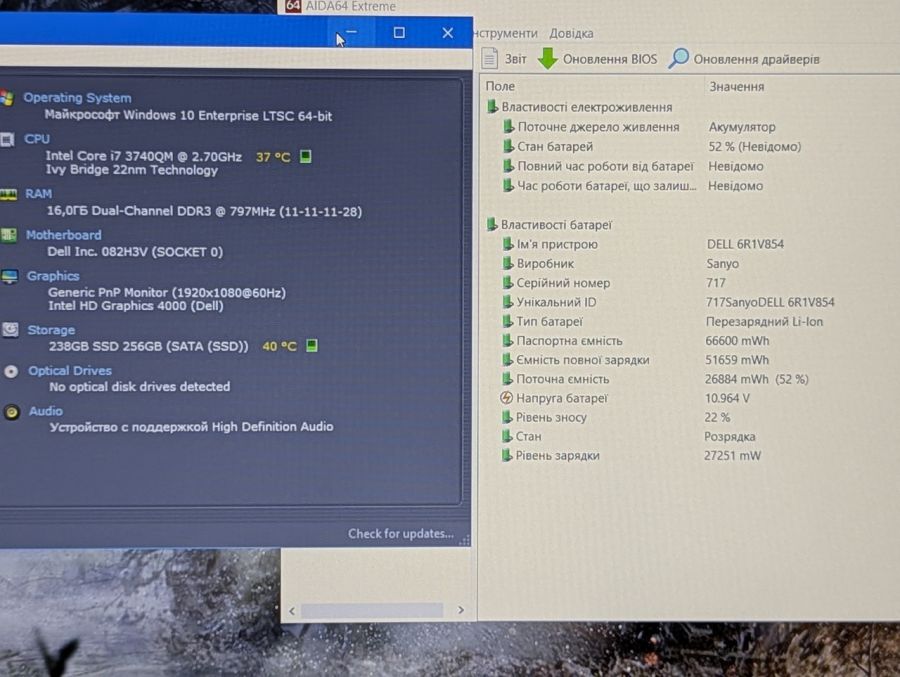The height and width of the screenshot is (677, 900).
Task: Open the partially hidden Інструменти menu
Action: click(506, 33)
